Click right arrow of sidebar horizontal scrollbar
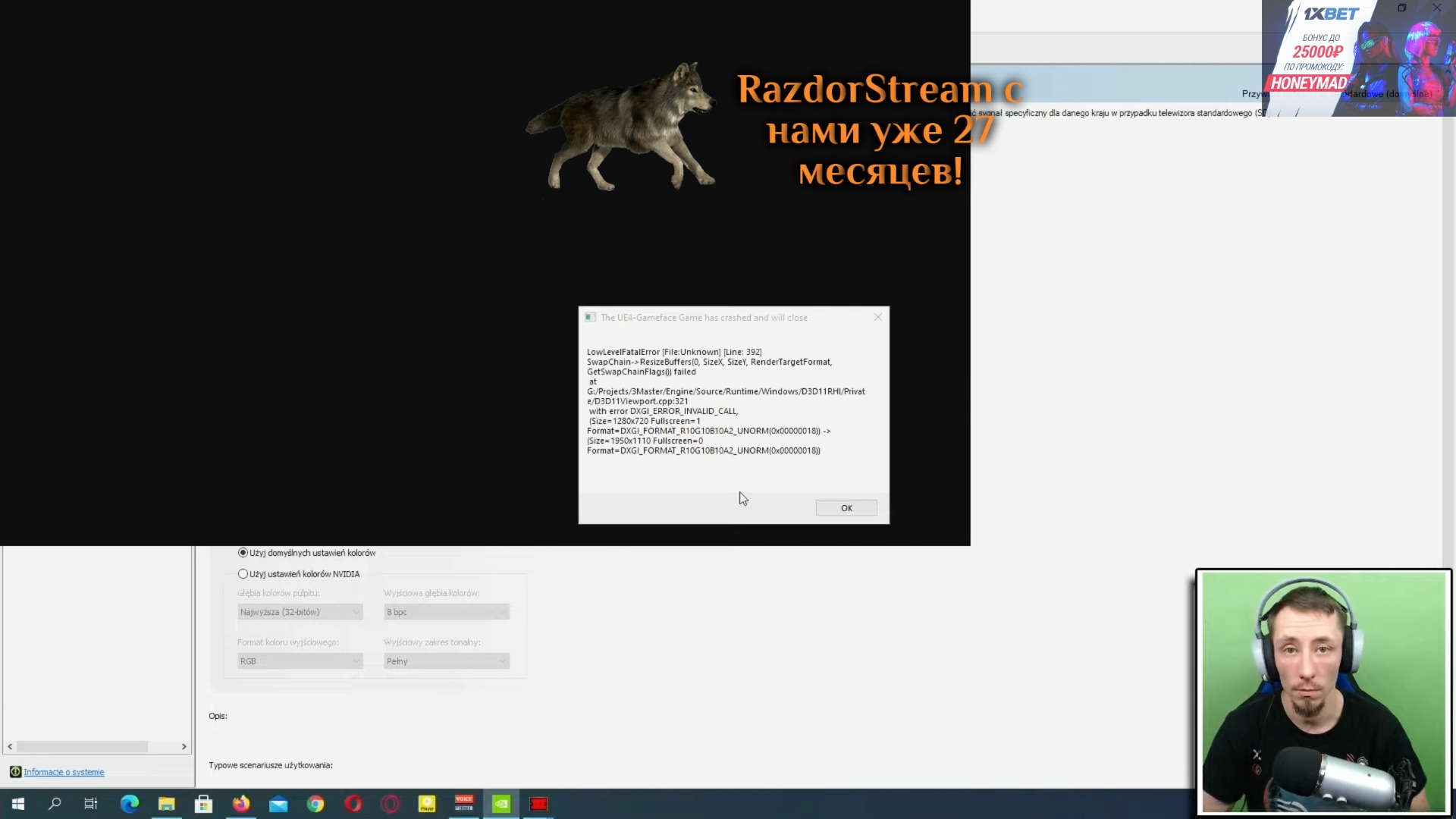This screenshot has height=819, width=1456. pos(184,747)
